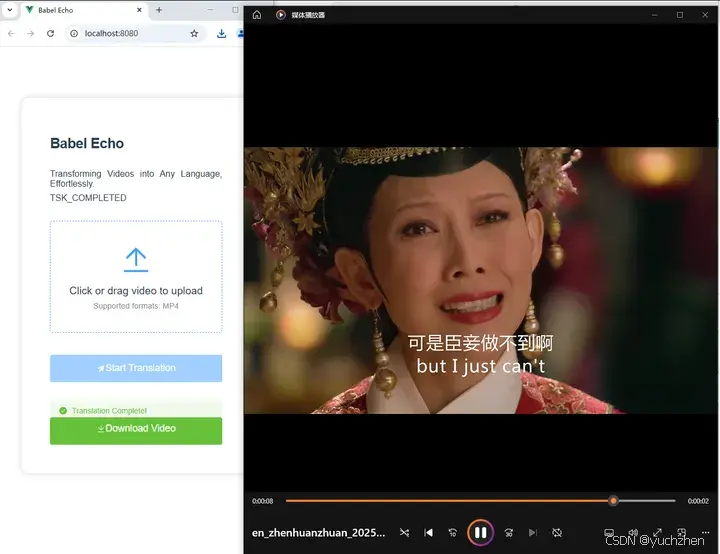The image size is (720, 554).
Task: Click the upload arrow icon
Action: tap(136, 260)
